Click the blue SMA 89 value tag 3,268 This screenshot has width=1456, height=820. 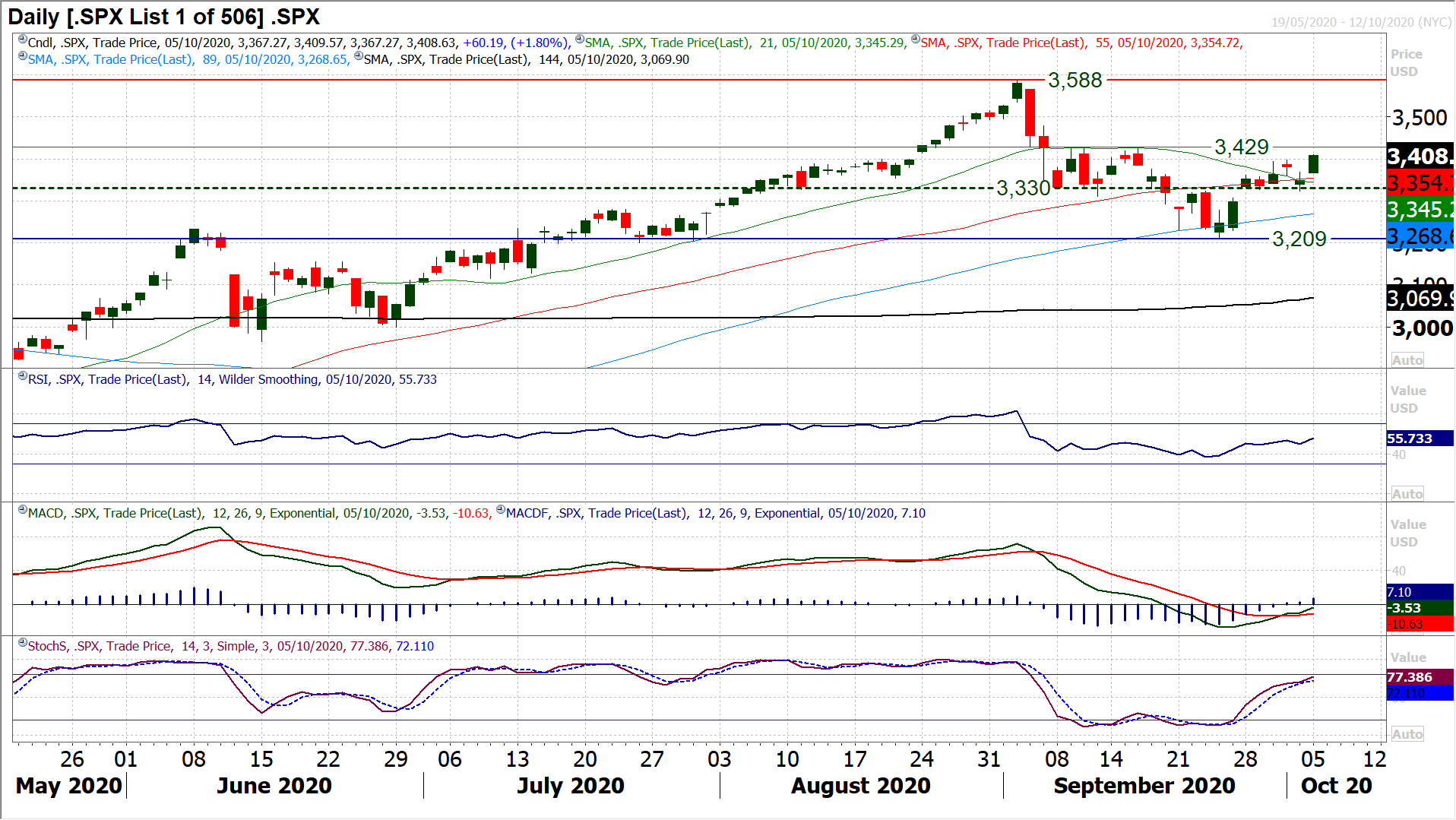[1420, 236]
